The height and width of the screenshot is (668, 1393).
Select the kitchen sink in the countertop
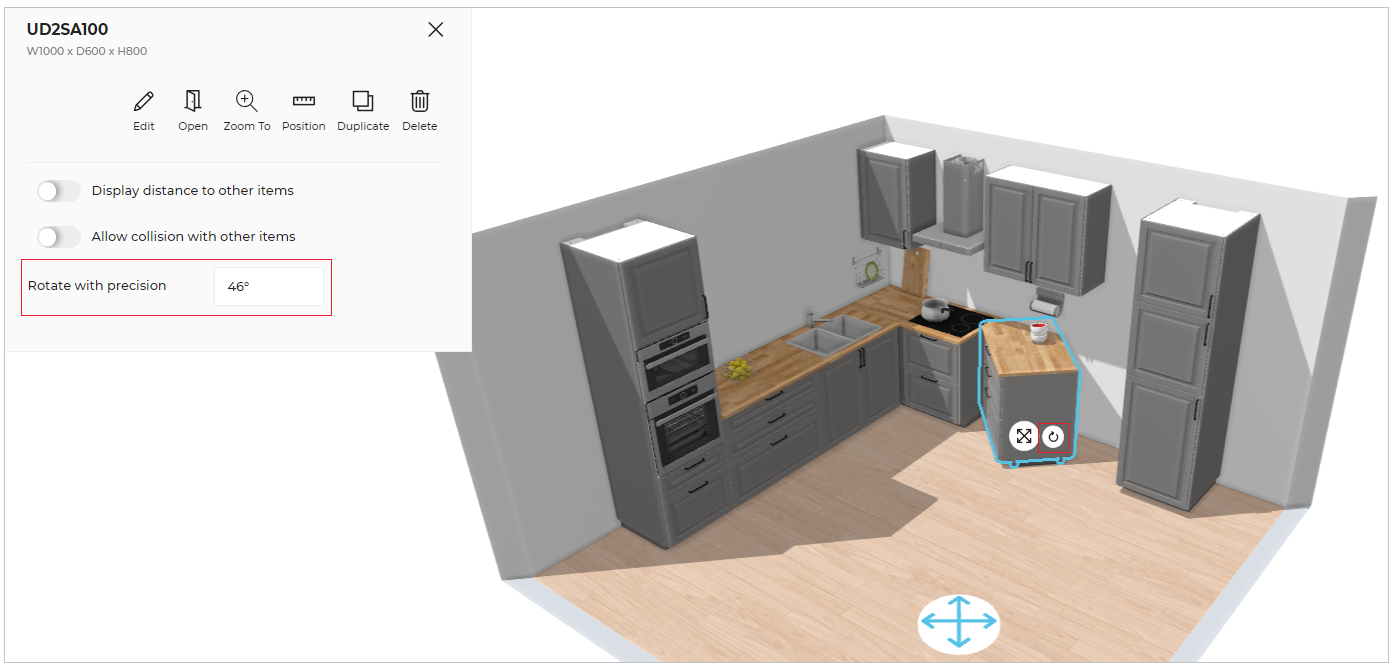[x=833, y=334]
